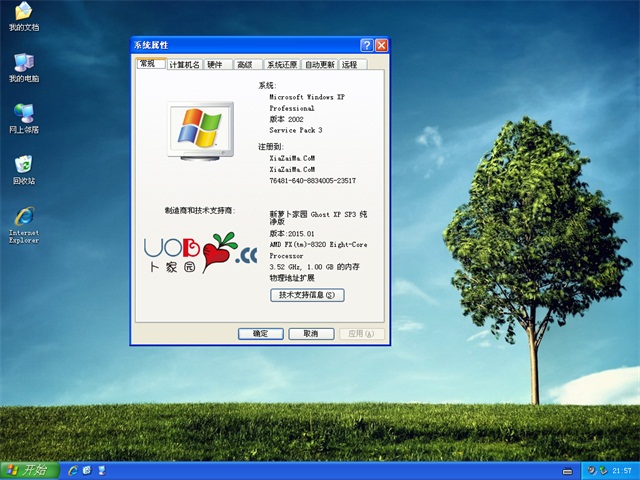Click the help question mark button in title bar
640x480 pixels.
click(x=367, y=45)
